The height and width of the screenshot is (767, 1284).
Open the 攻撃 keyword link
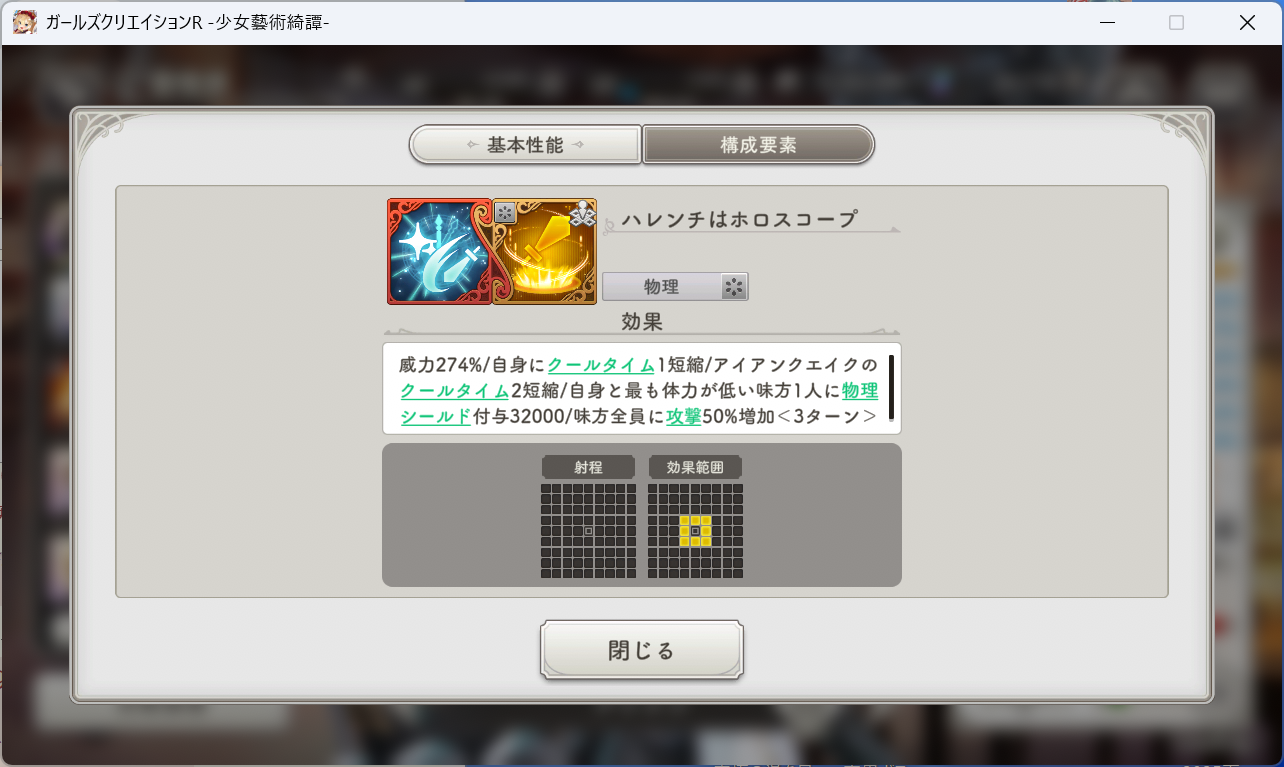point(683,417)
